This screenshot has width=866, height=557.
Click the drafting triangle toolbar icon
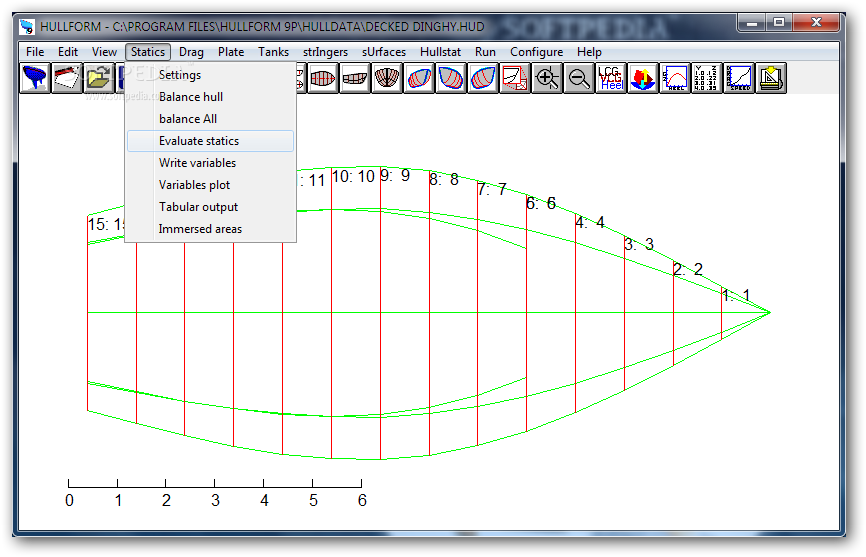click(770, 78)
